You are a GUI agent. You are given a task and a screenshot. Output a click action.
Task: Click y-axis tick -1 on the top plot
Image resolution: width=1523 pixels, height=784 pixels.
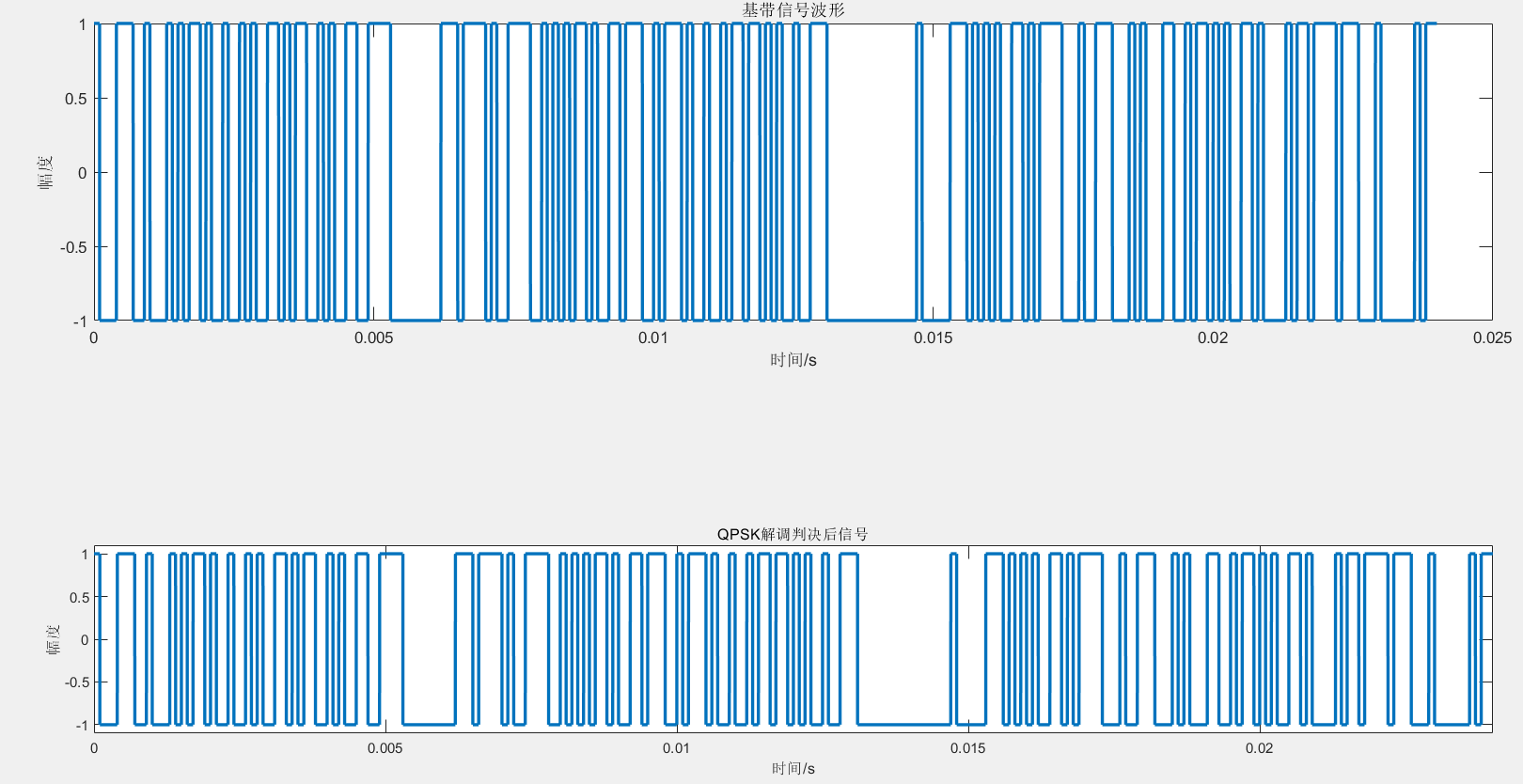pyautogui.click(x=80, y=321)
